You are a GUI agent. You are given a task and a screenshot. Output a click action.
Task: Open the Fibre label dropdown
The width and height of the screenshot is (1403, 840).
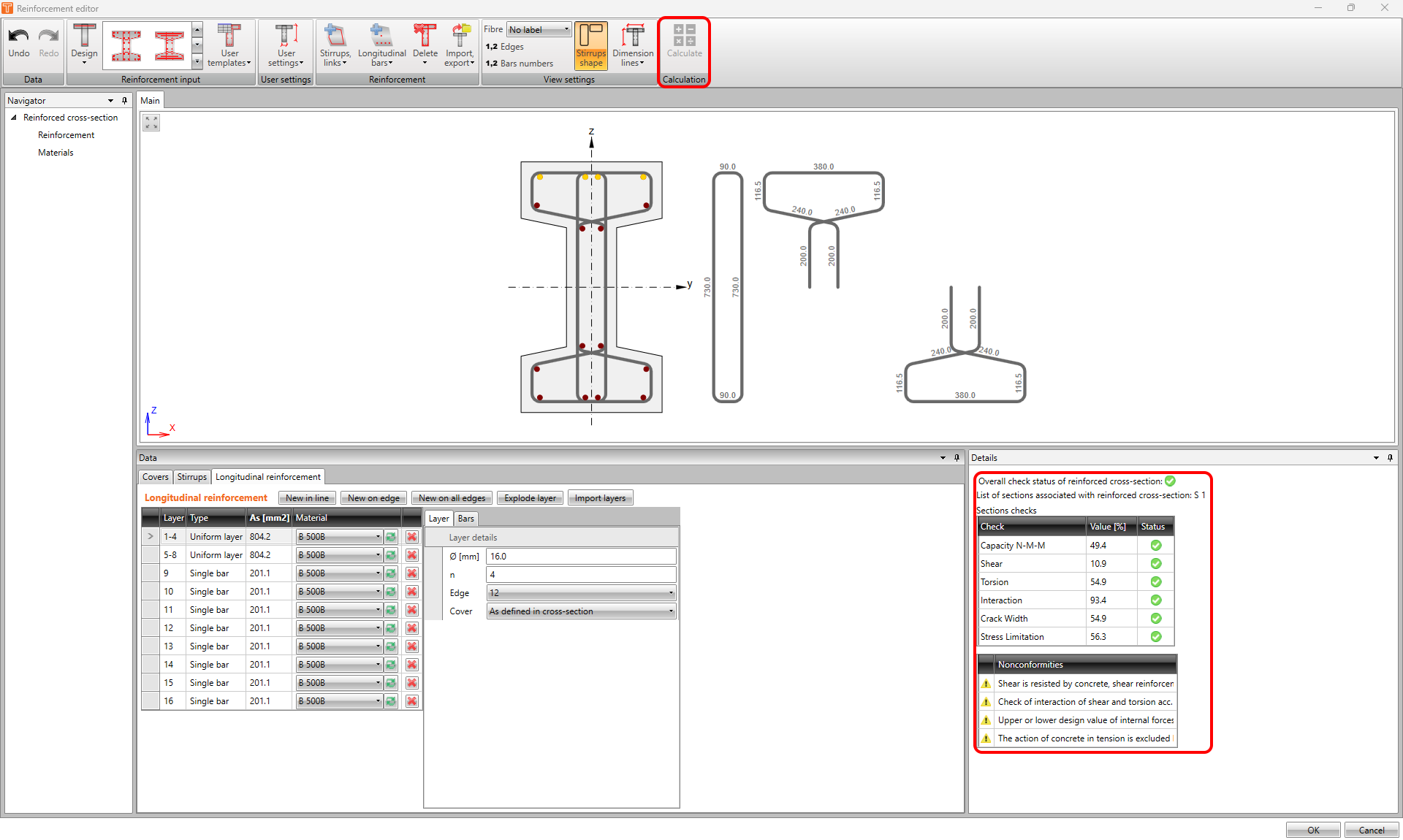point(539,30)
